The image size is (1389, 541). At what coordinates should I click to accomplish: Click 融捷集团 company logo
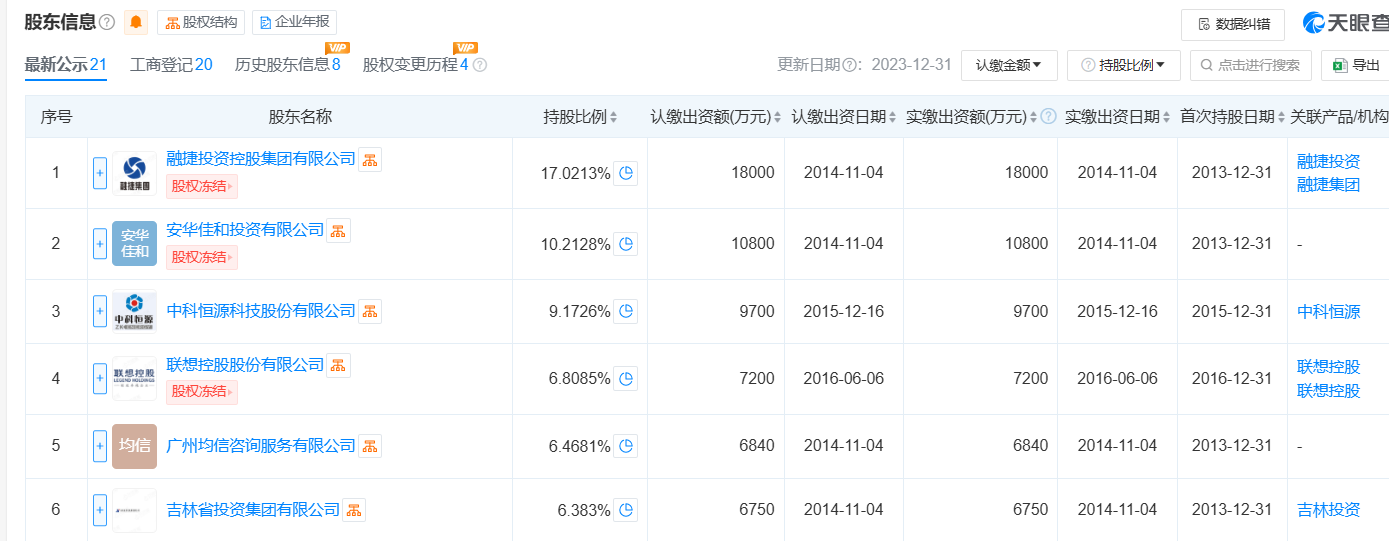coord(134,173)
